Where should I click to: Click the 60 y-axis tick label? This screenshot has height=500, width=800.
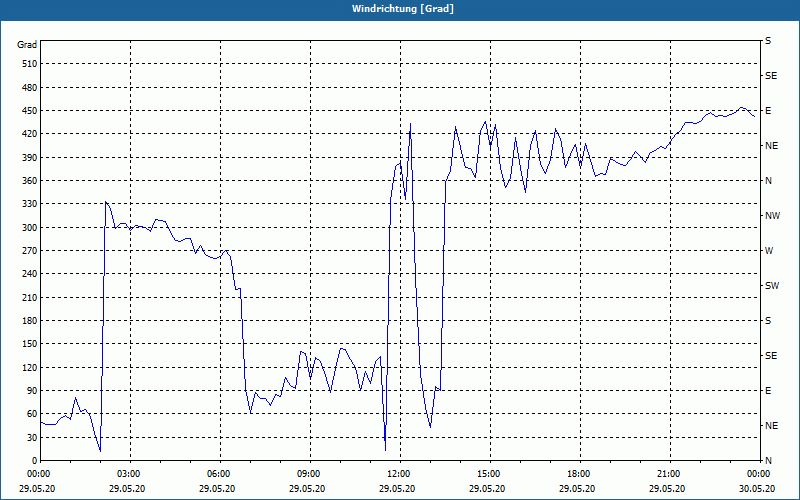tap(32, 414)
